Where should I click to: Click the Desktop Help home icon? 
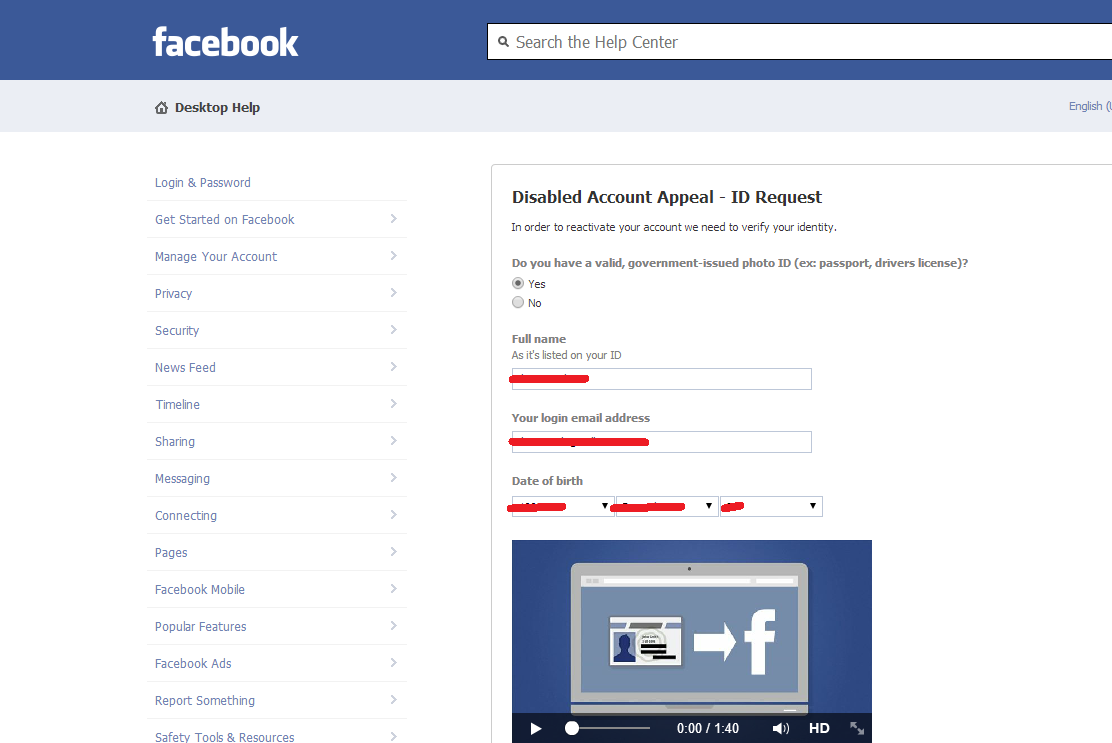pyautogui.click(x=162, y=108)
